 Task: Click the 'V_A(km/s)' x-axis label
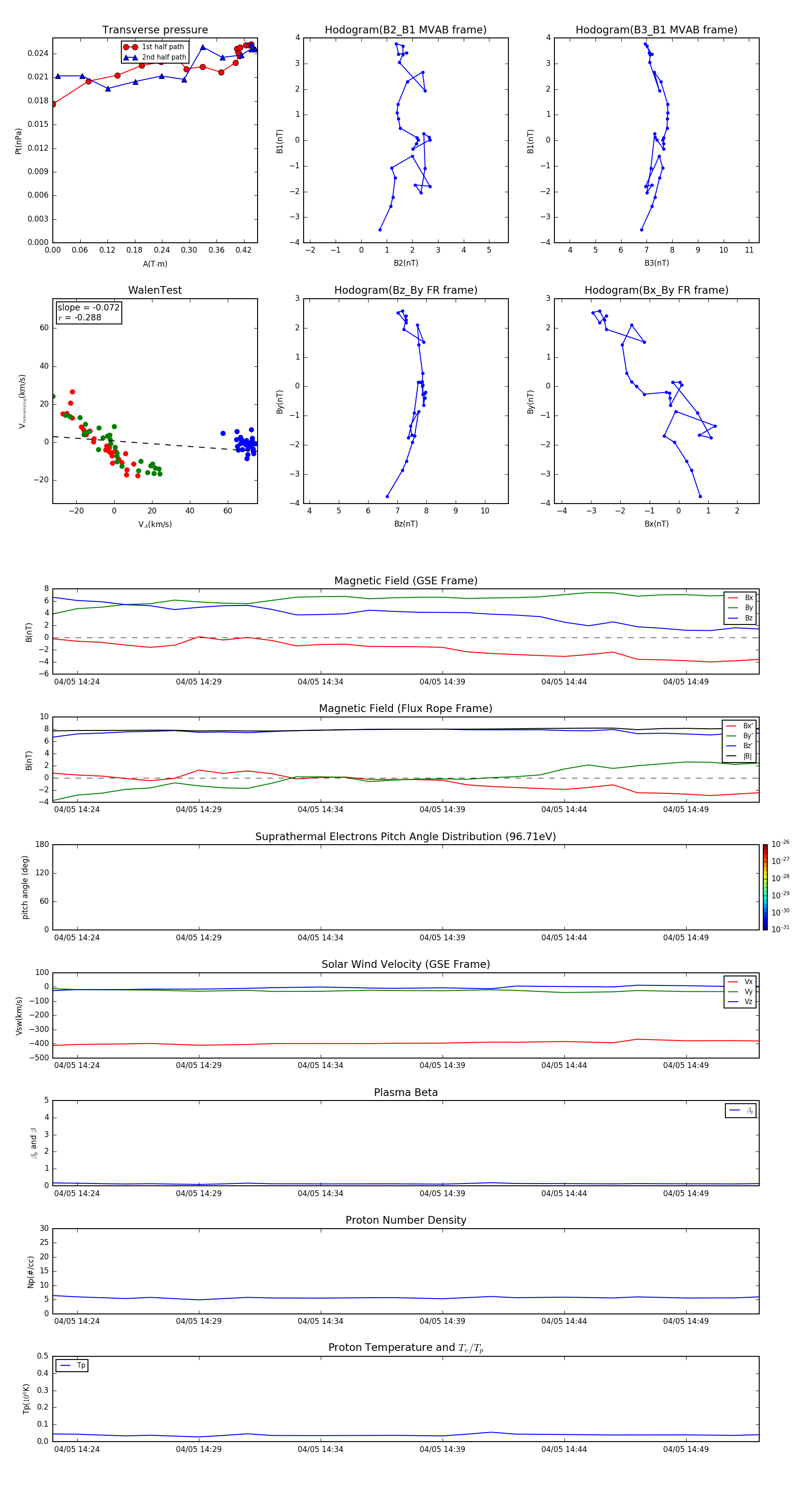coord(155,524)
